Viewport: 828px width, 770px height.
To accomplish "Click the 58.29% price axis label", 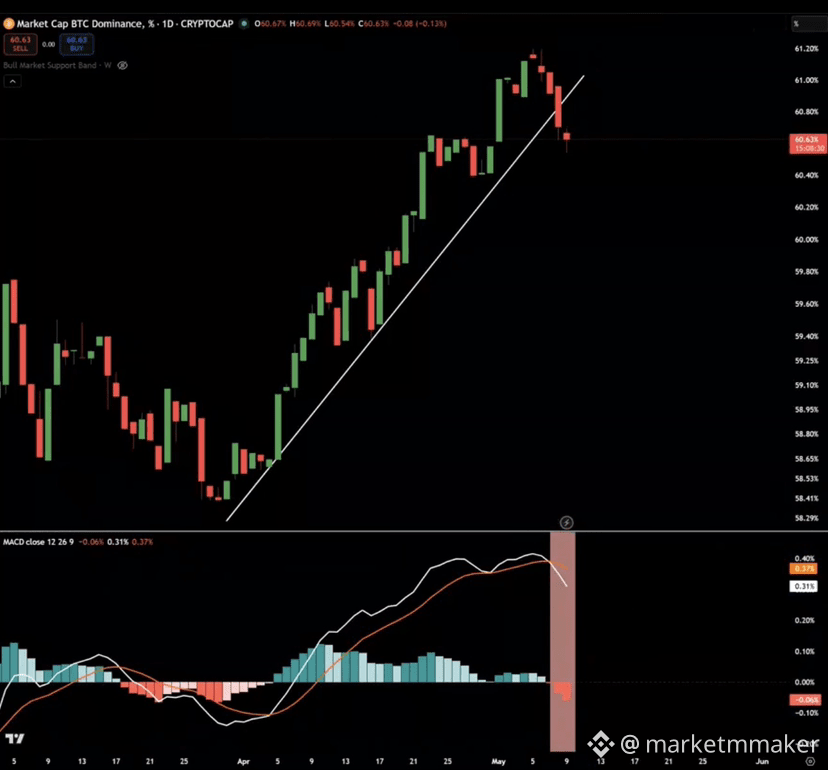I will [x=806, y=518].
